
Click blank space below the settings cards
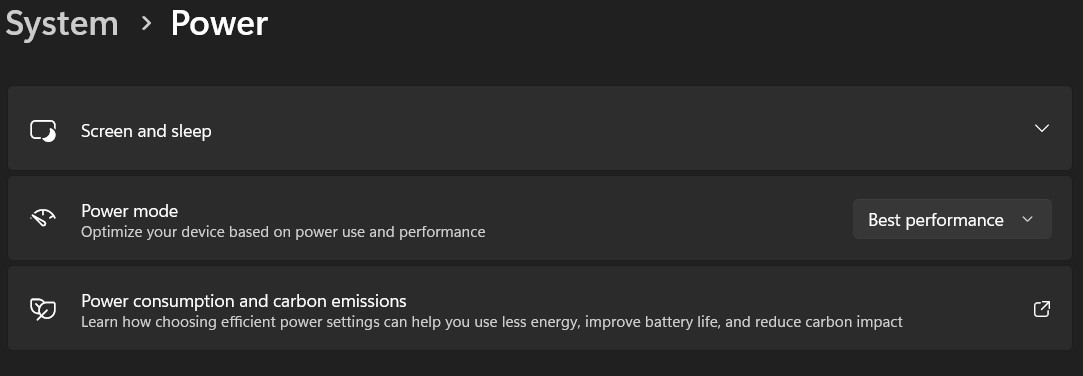539,364
